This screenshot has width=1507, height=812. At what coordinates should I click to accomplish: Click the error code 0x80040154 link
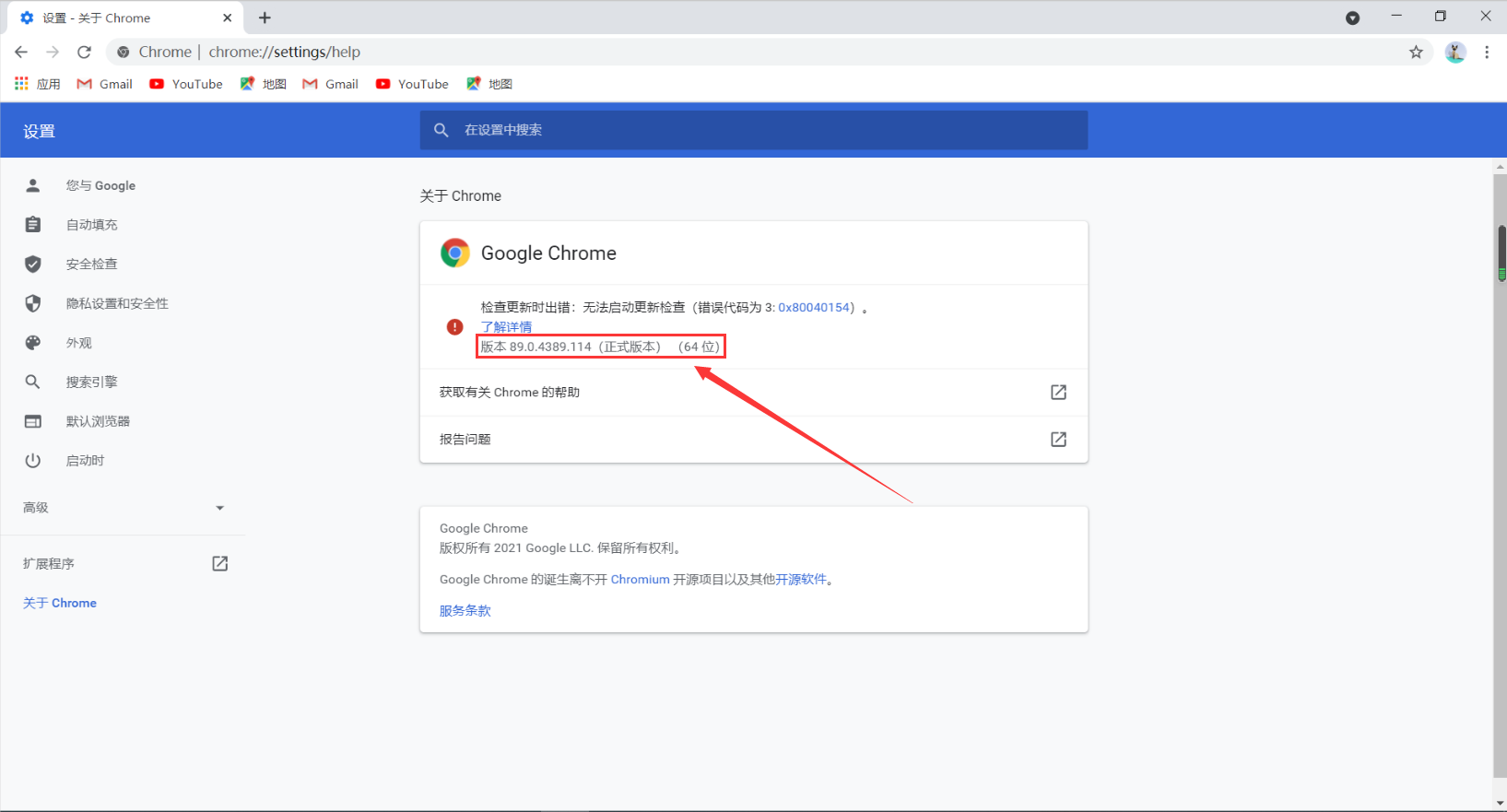[814, 308]
